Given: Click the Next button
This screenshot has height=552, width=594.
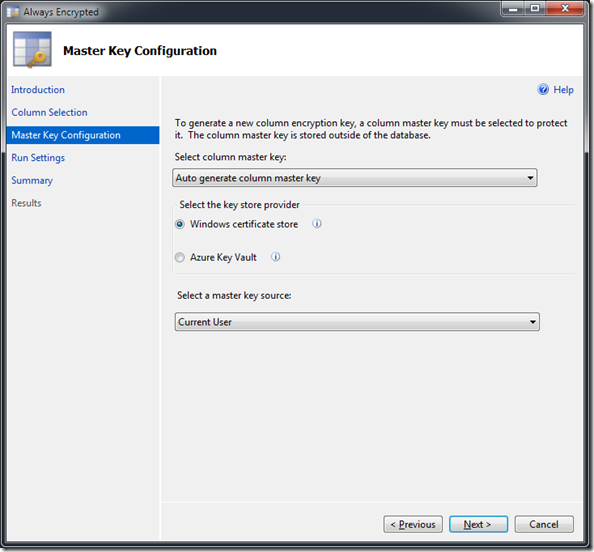Looking at the screenshot, I should [478, 524].
